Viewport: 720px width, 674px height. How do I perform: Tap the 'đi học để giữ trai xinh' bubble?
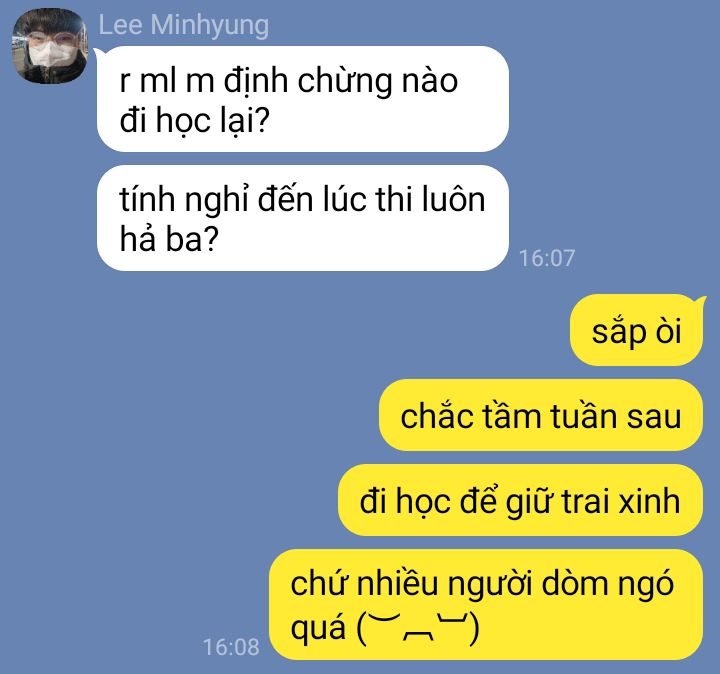point(521,500)
